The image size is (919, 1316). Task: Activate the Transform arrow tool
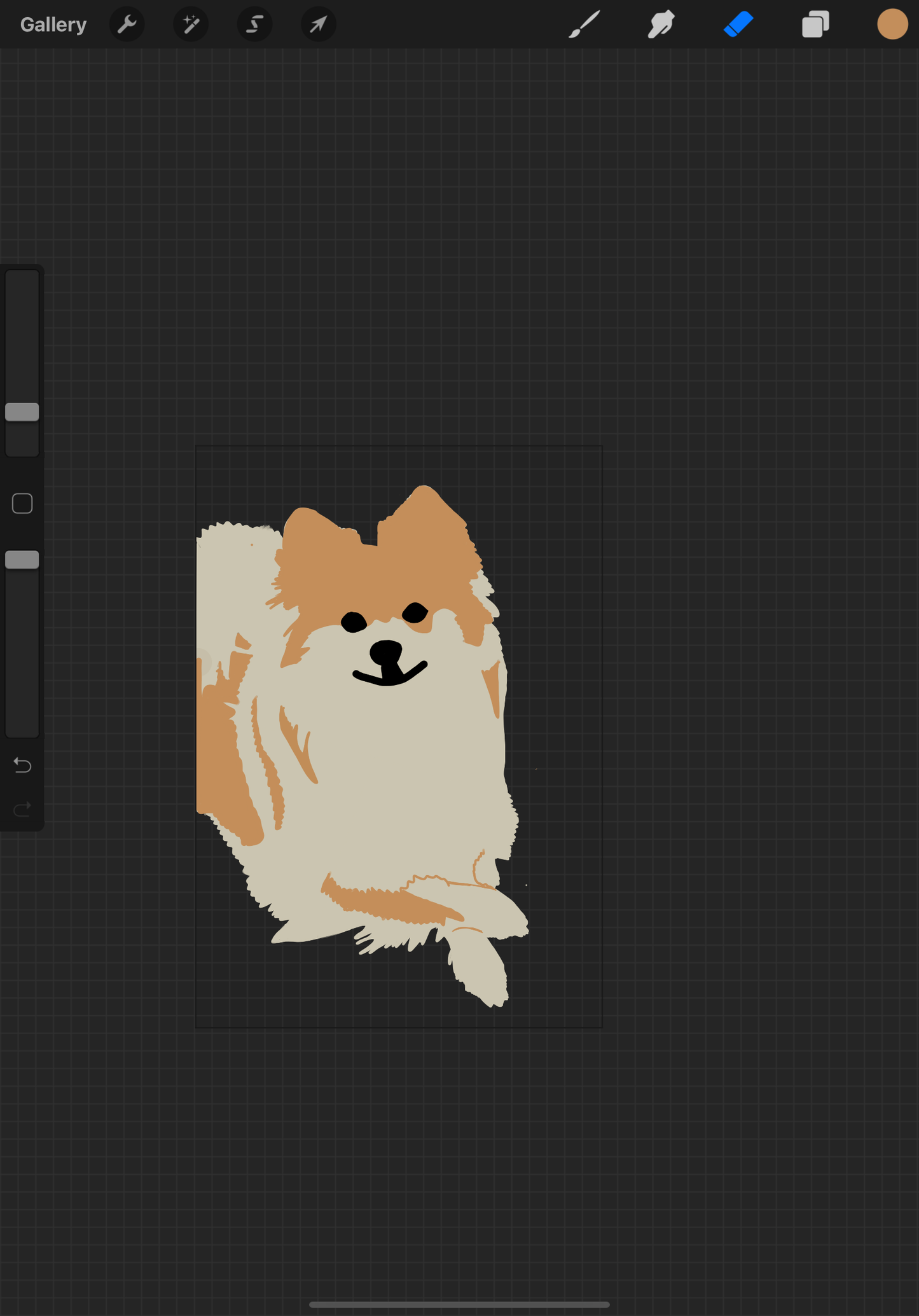click(318, 25)
